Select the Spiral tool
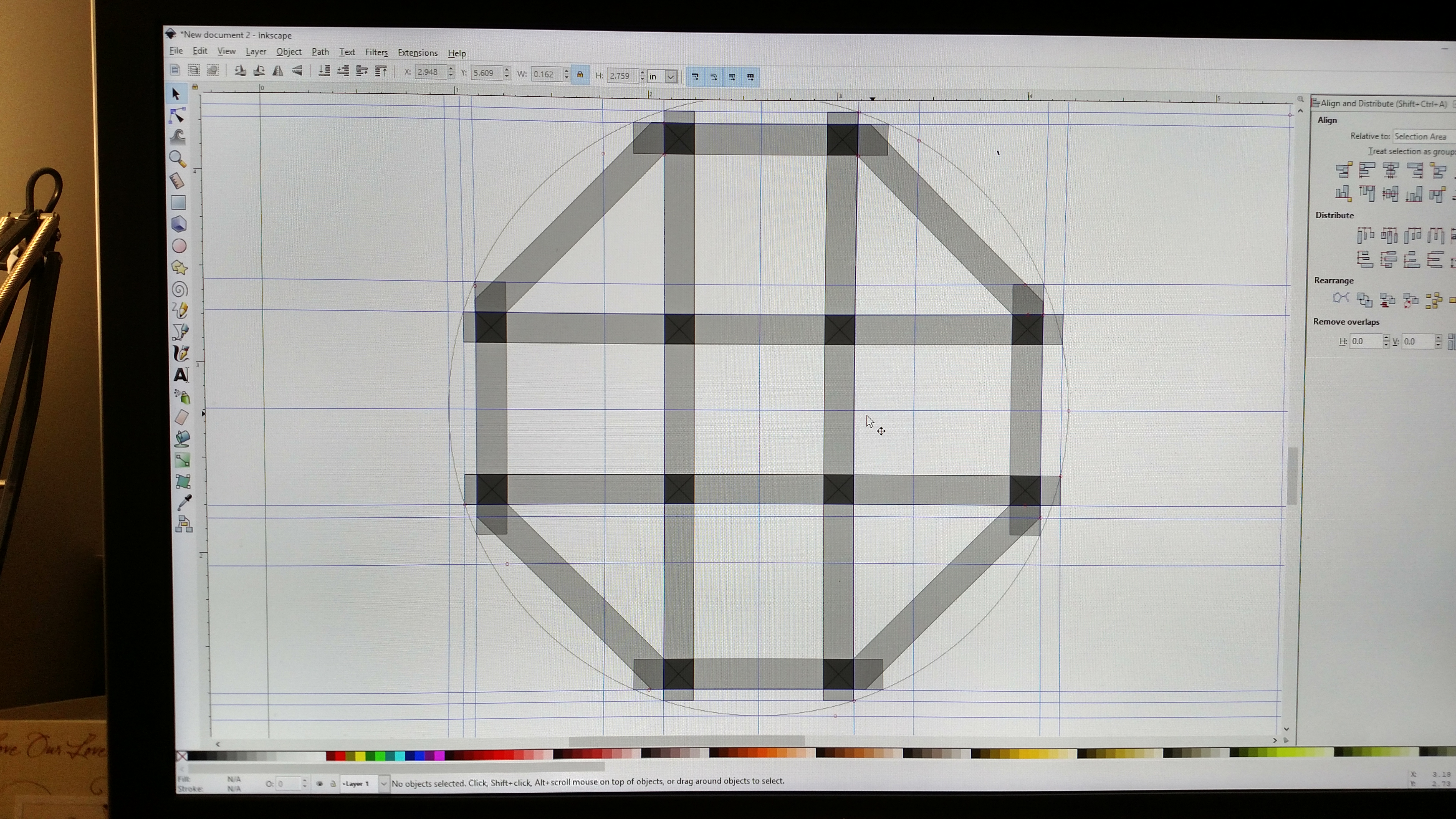The image size is (1456, 819). coord(180,289)
